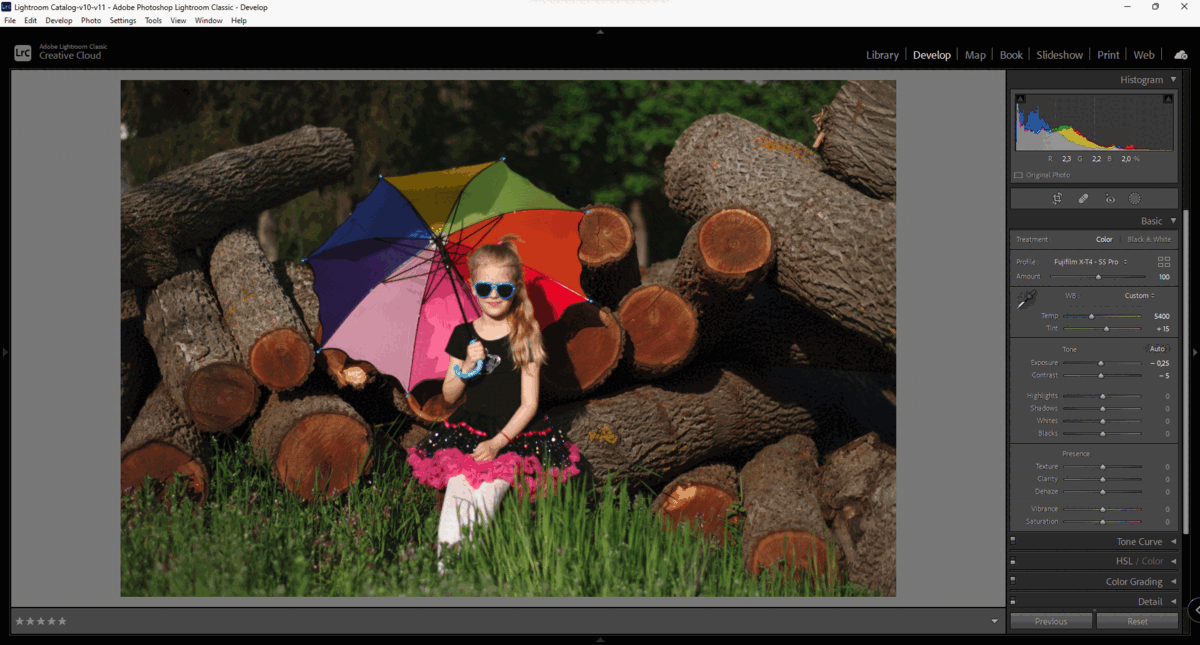Click the Exposure slider handle

[x=1101, y=363]
